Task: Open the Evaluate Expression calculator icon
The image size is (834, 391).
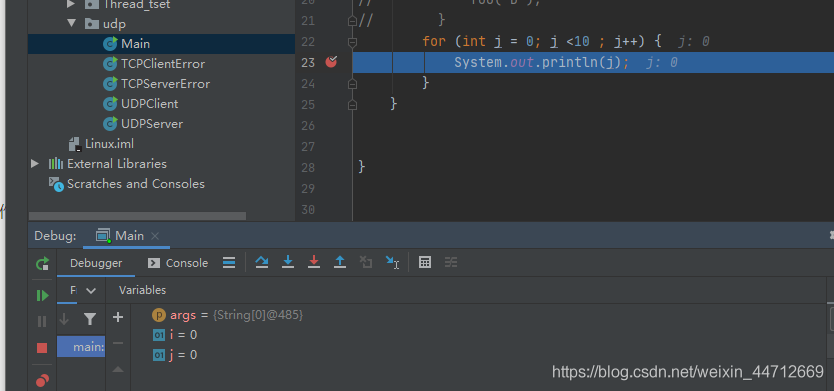Action: [424, 262]
